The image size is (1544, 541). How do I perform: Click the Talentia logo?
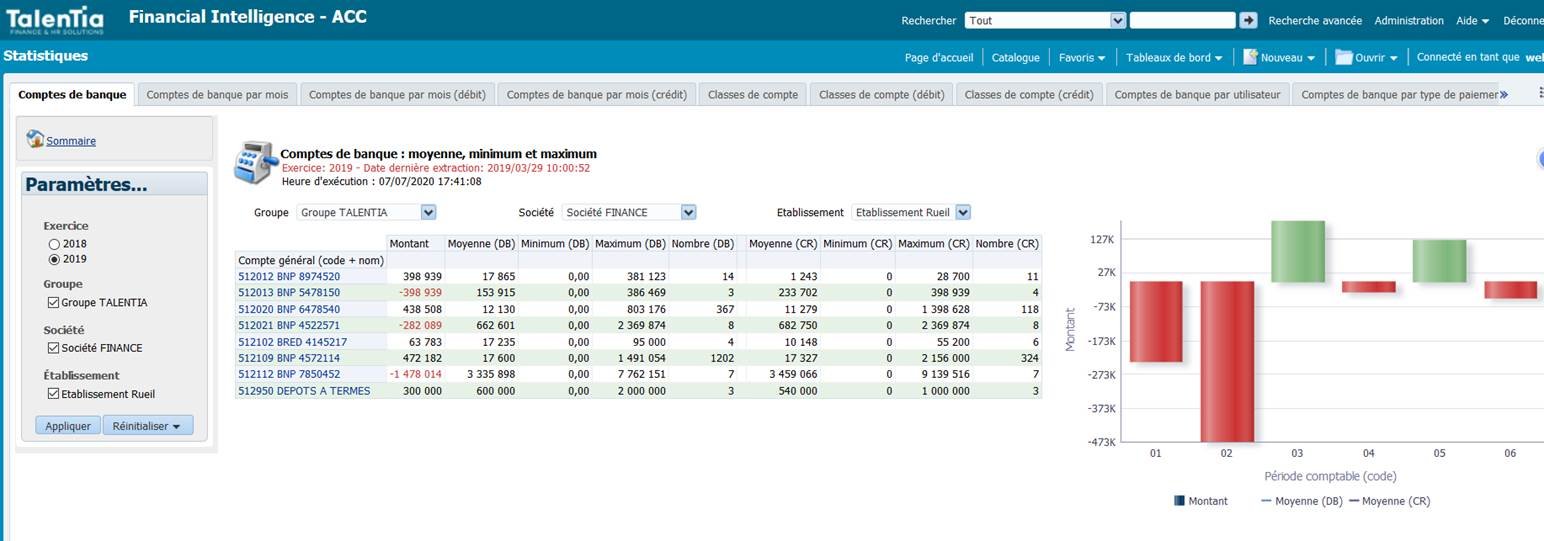(x=55, y=19)
